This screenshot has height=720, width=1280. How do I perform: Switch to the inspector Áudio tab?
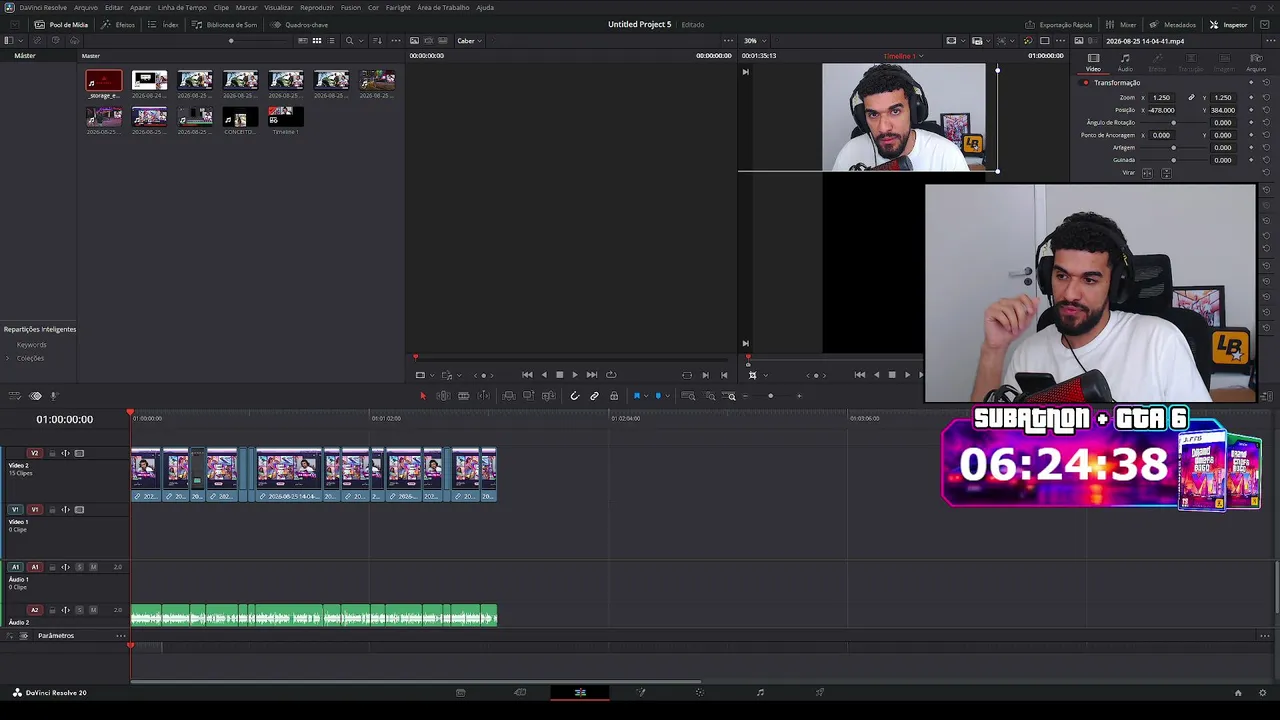point(1125,63)
